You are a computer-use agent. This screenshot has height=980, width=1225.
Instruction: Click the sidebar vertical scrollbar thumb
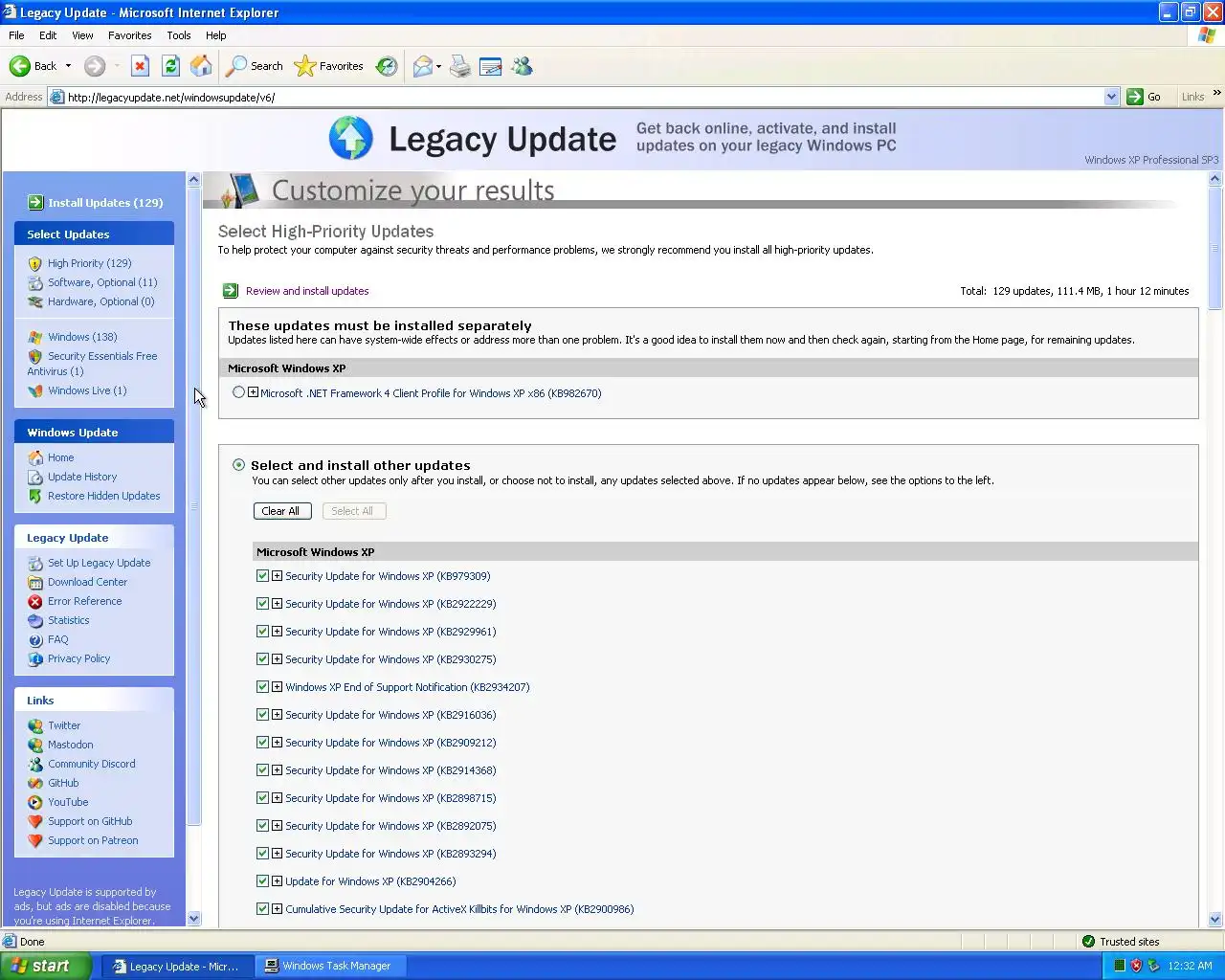pos(193,505)
